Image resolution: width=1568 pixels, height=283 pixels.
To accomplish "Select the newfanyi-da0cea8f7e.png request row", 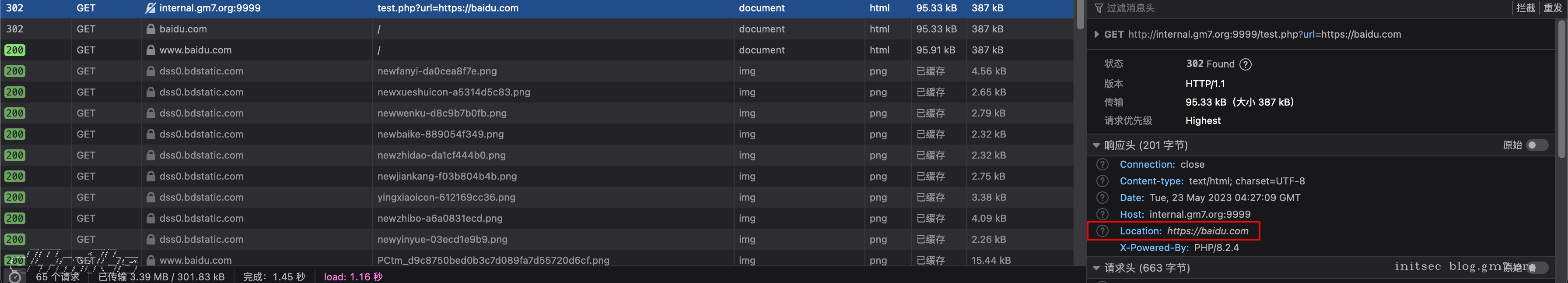I will tap(437, 71).
